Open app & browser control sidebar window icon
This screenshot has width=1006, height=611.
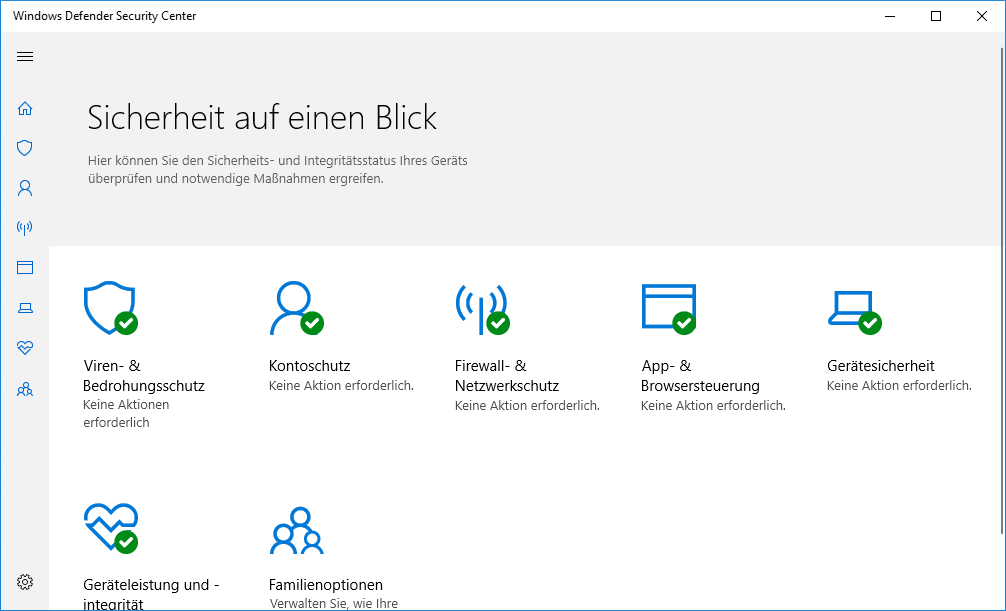click(25, 268)
